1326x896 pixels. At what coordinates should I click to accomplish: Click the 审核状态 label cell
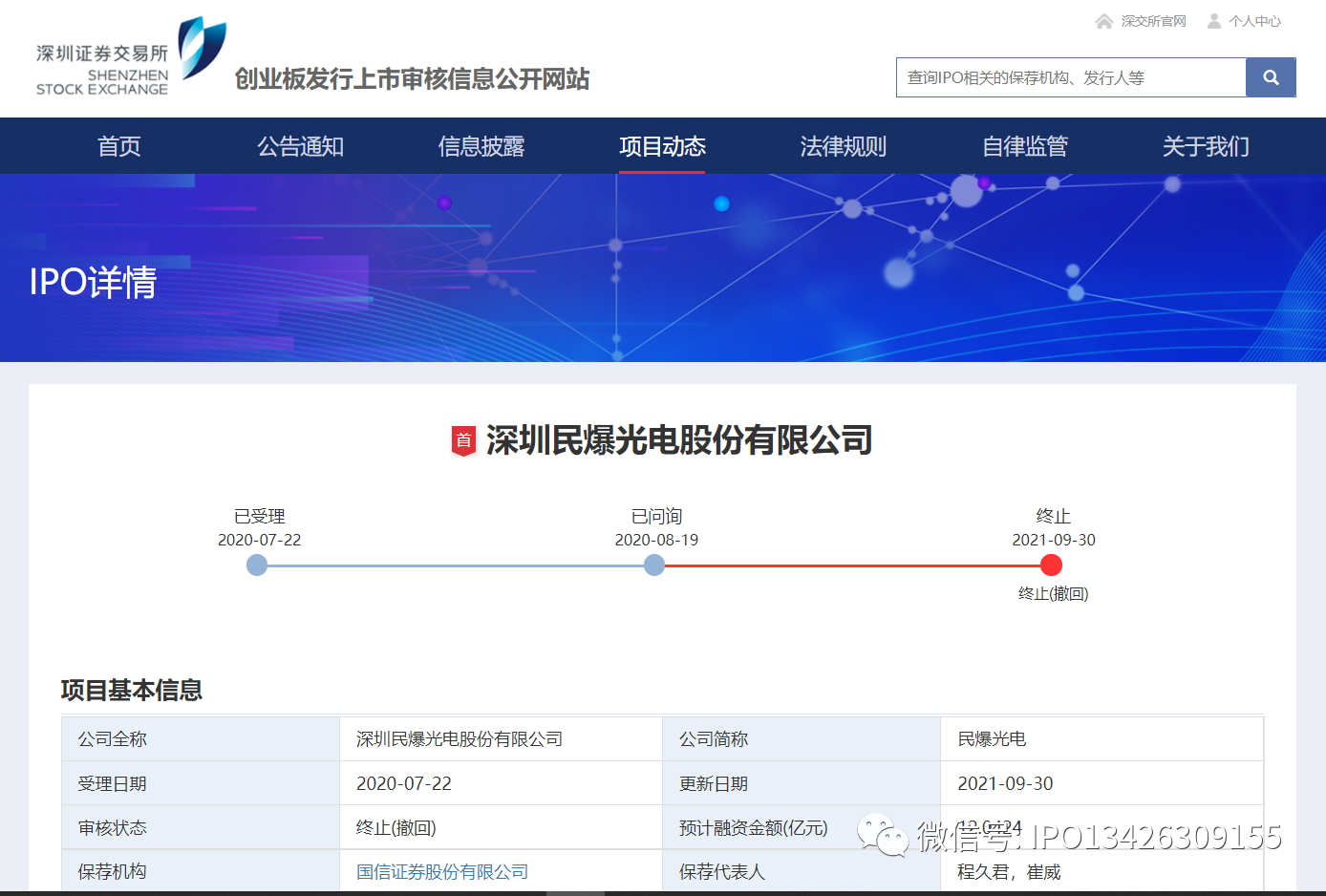[x=201, y=827]
